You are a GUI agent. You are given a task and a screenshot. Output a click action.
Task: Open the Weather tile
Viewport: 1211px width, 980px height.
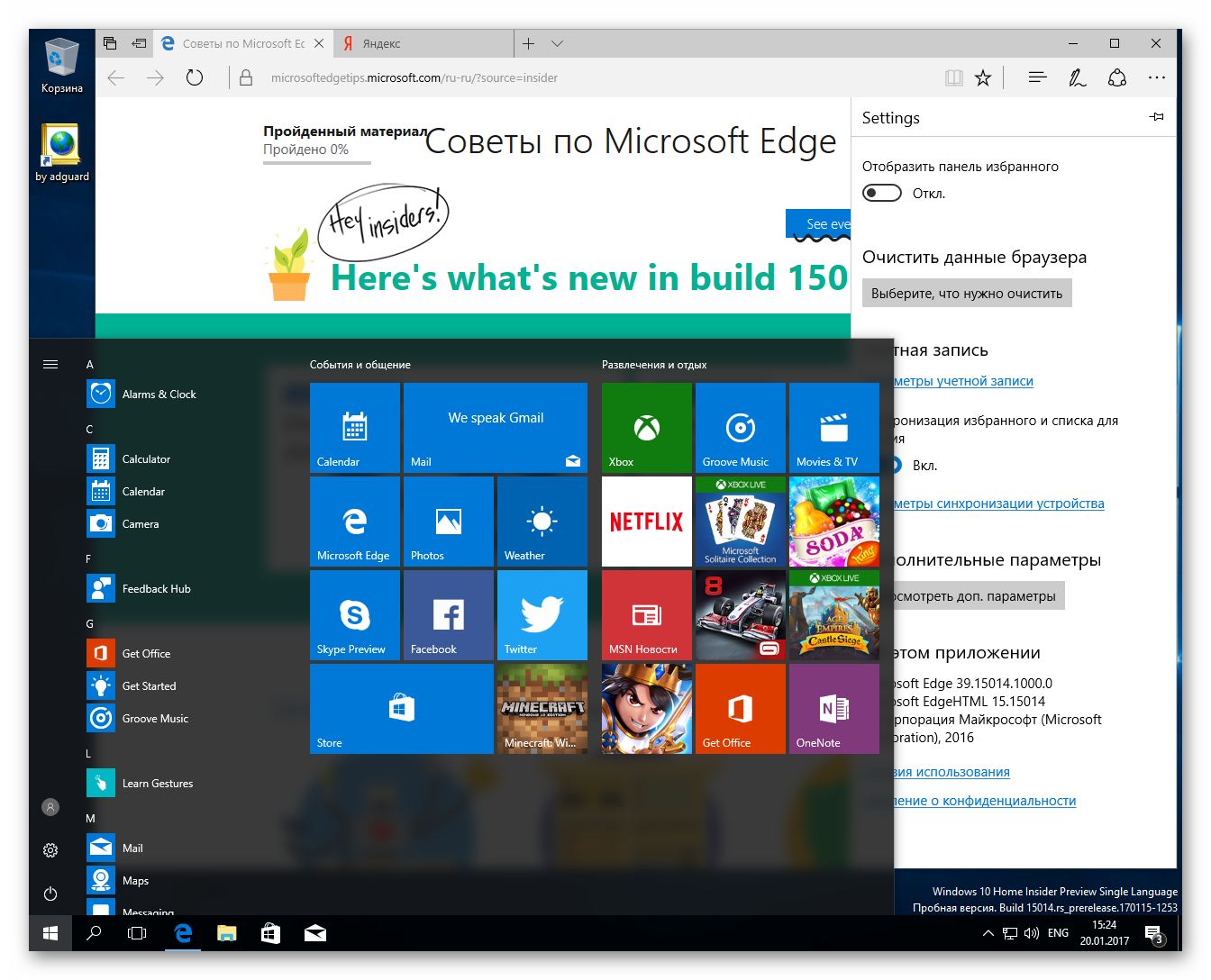tap(542, 522)
